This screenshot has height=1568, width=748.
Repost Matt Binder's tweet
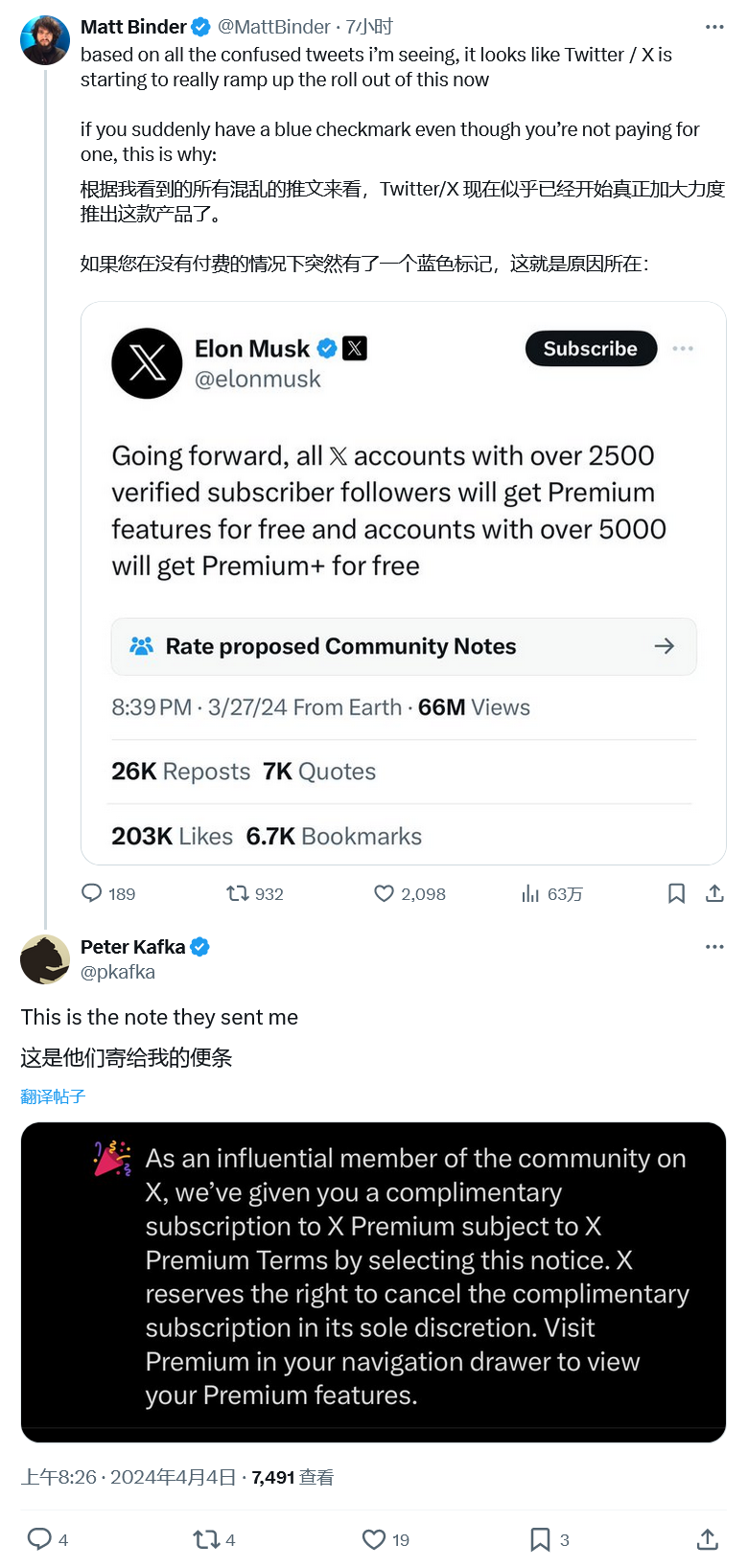pos(237,893)
